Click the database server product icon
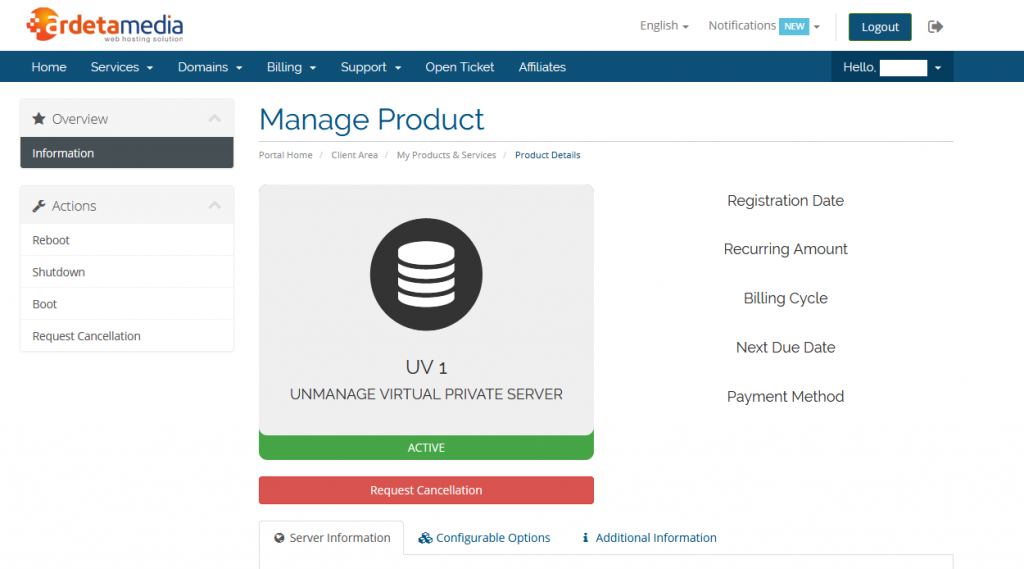 tap(426, 274)
